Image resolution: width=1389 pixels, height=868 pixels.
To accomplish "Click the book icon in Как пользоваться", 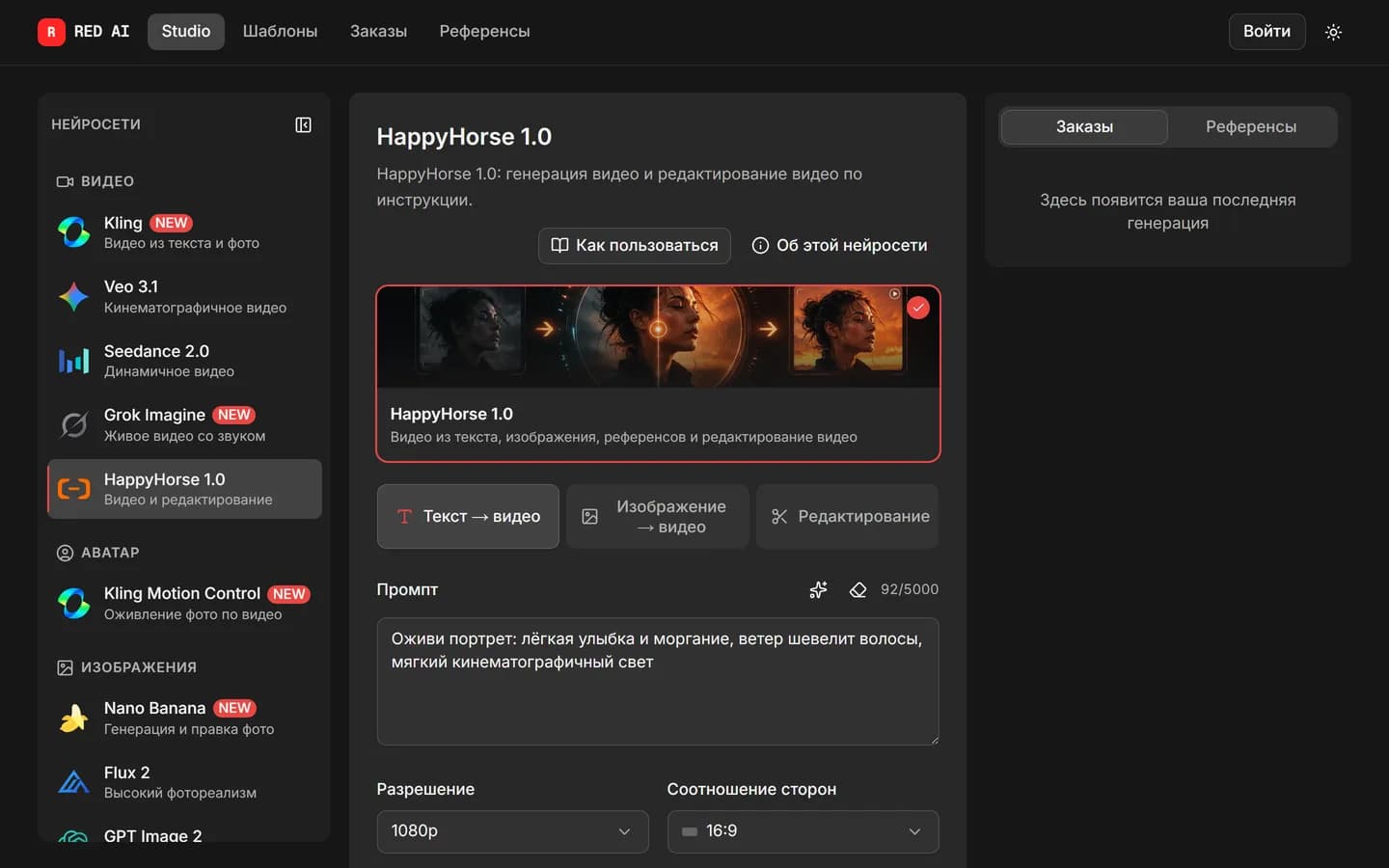I will coord(559,245).
